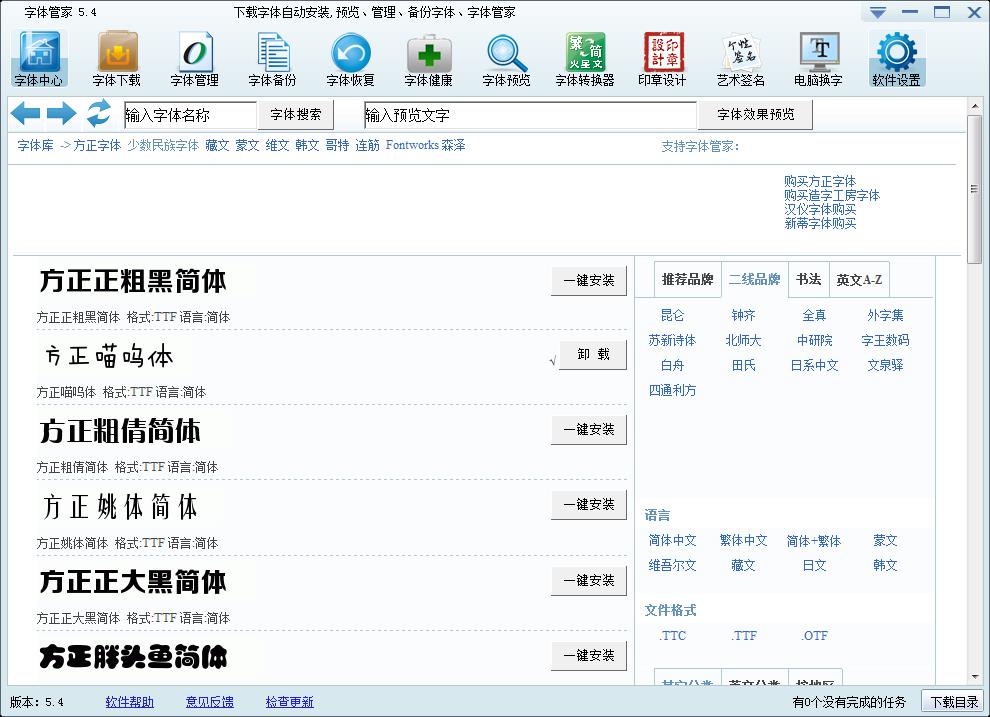This screenshot has height=717, width=990.
Task: Open the 购买方正字体 link
Action: [820, 182]
